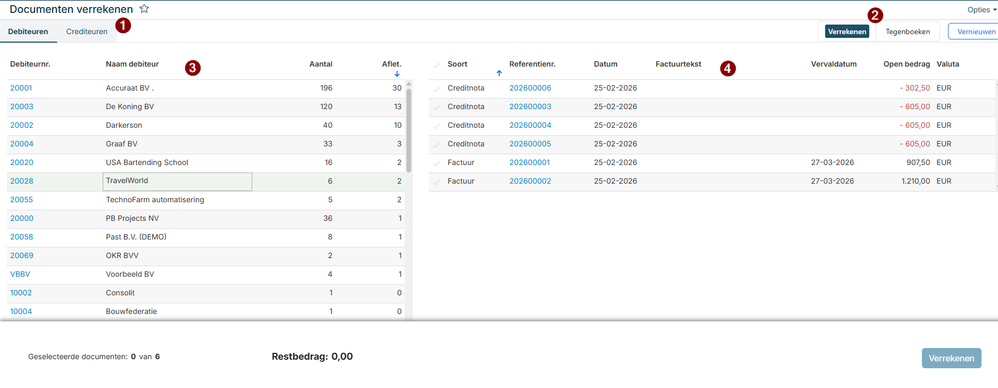Select the TechnoFarm automatisering row
998x388 pixels.
tap(206, 200)
